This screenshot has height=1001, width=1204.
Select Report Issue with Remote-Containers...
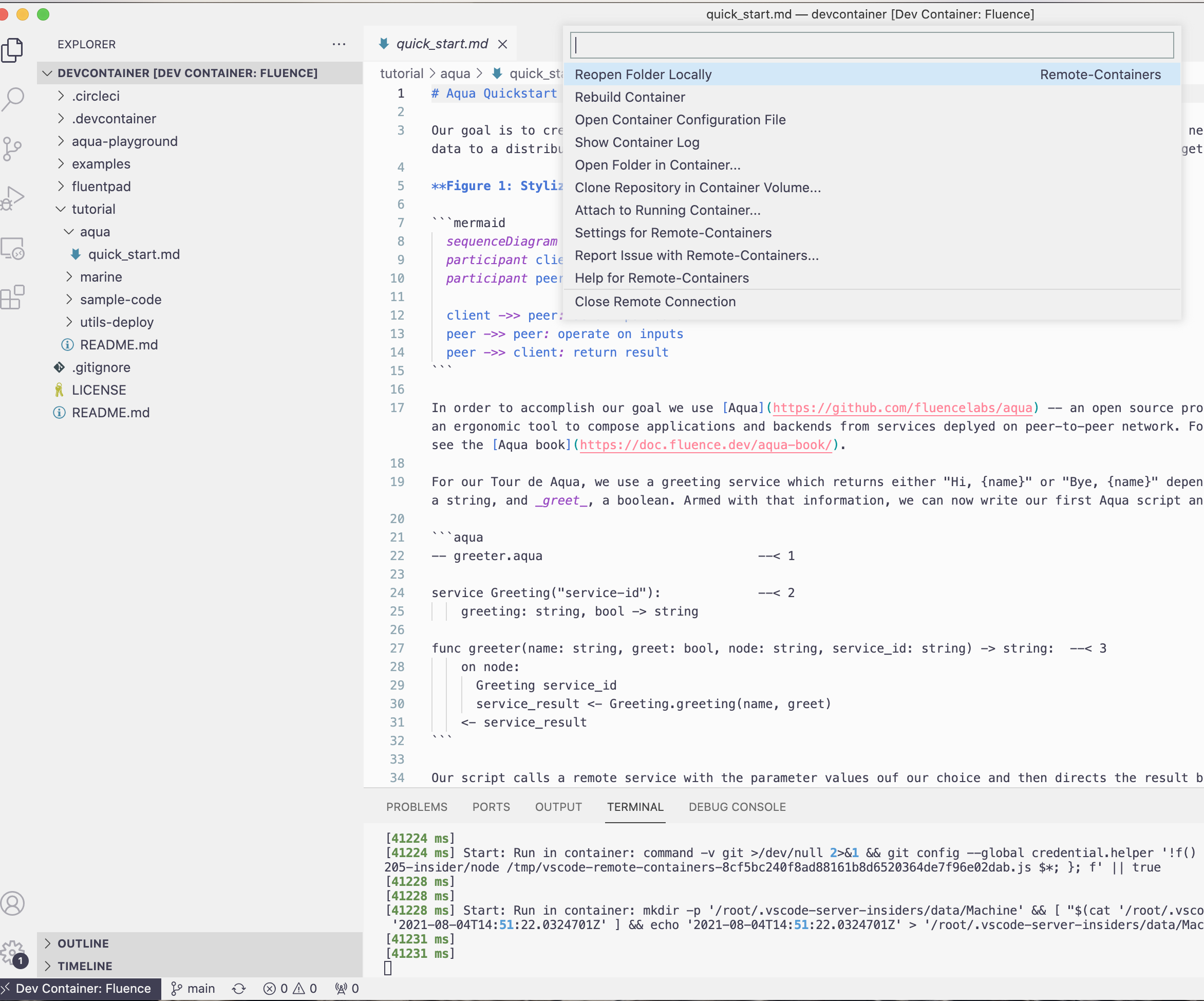(x=872, y=256)
